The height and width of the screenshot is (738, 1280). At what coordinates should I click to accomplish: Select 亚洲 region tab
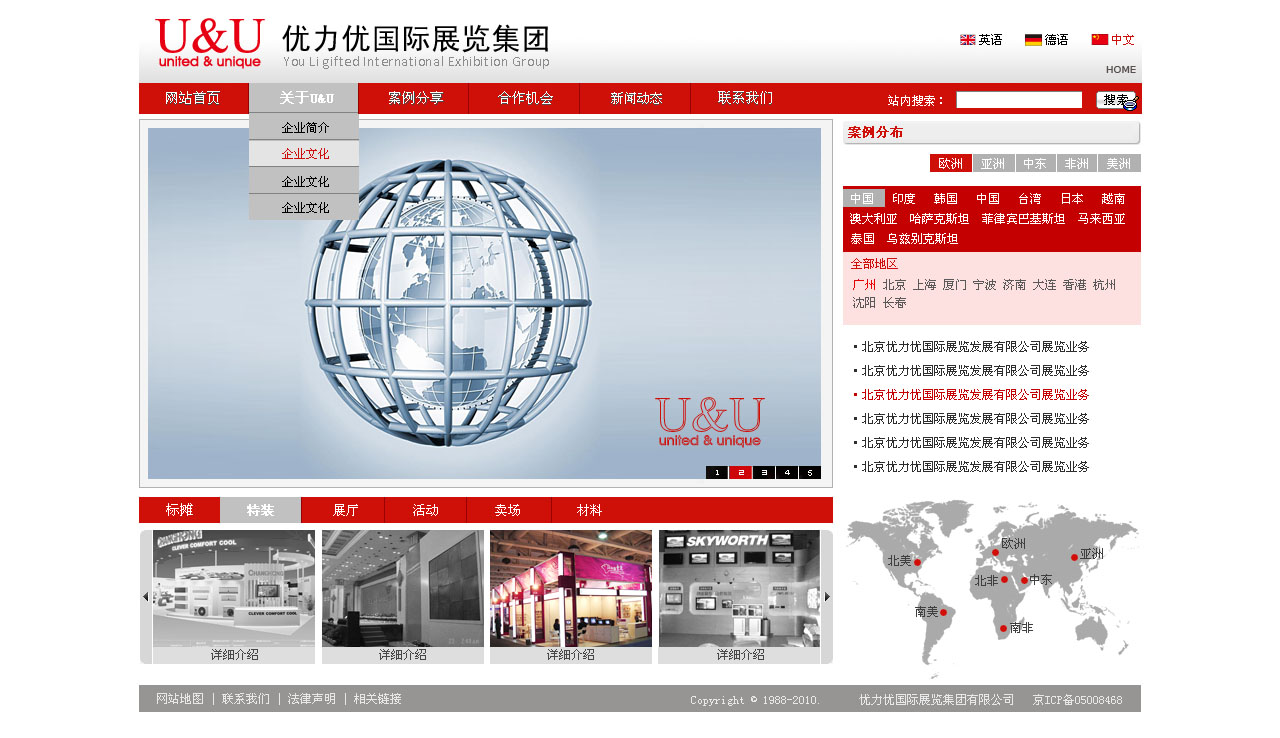pos(993,163)
